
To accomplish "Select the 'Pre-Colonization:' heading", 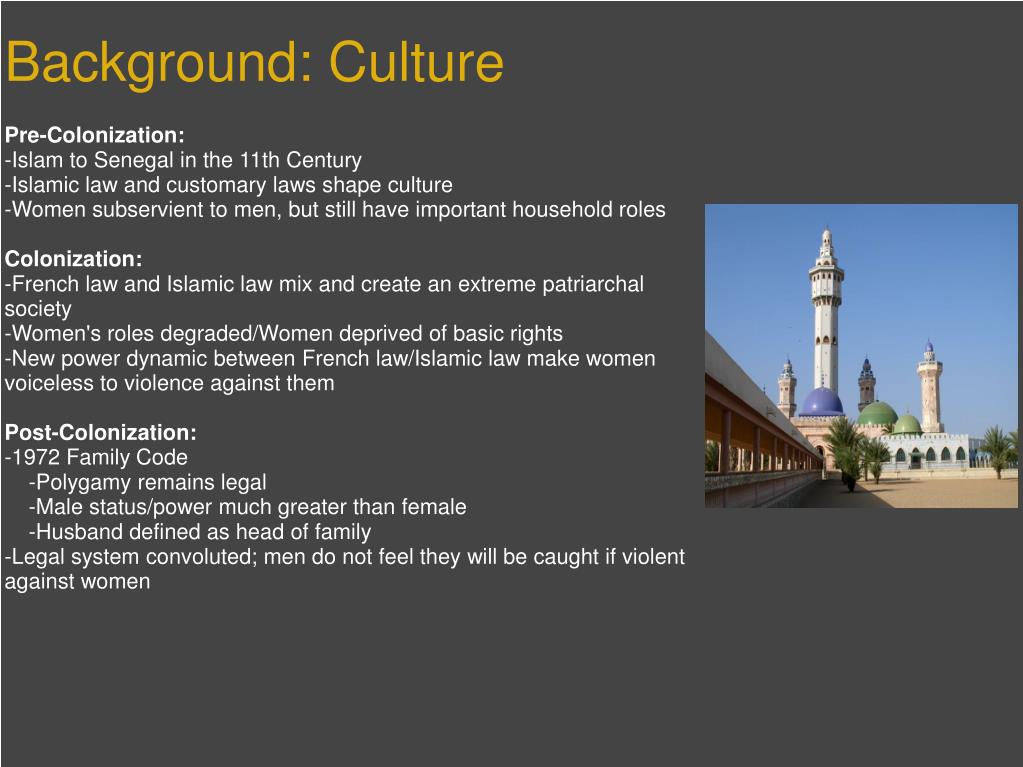I will [x=95, y=135].
